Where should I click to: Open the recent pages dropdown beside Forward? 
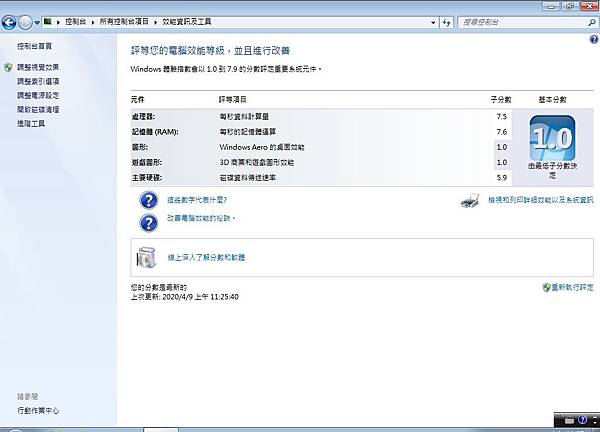[x=37, y=23]
